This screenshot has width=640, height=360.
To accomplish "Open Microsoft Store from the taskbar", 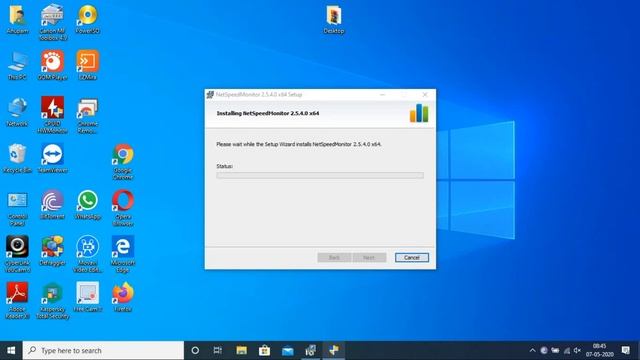I will click(x=264, y=350).
